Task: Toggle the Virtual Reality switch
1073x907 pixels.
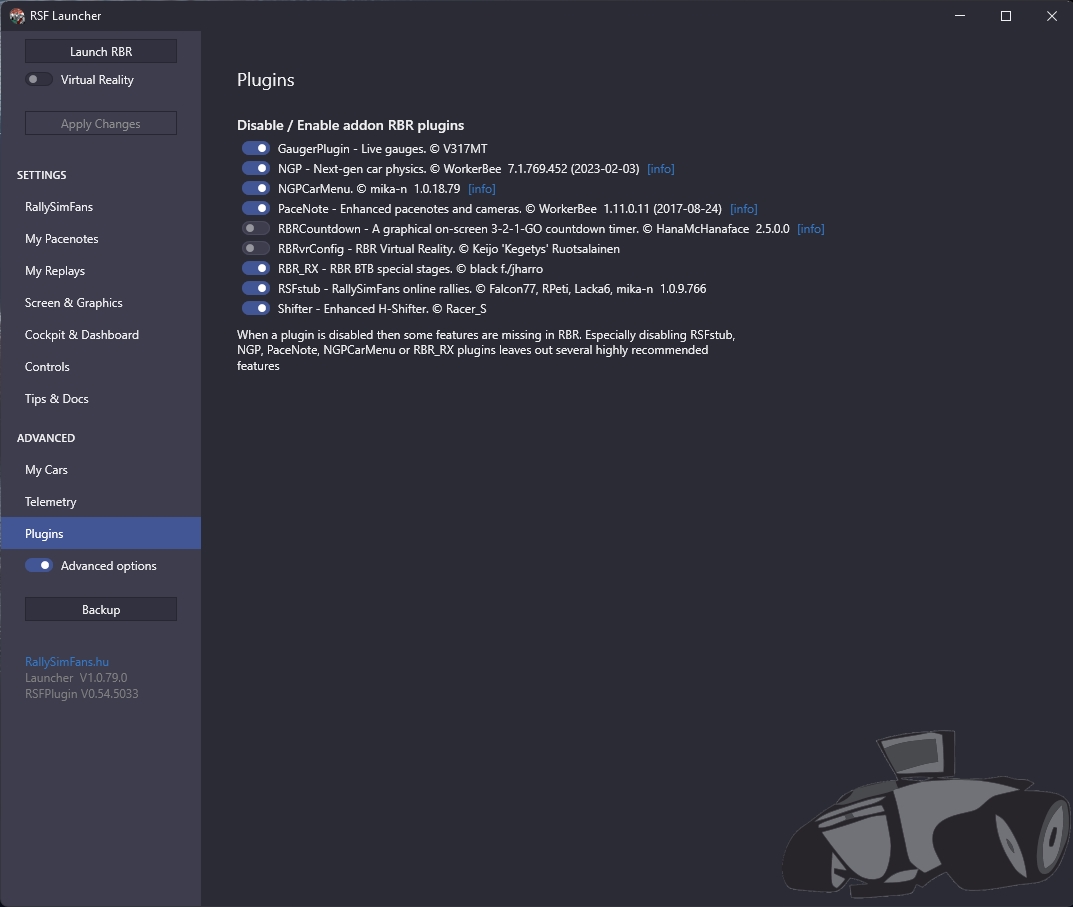Action: click(x=39, y=79)
